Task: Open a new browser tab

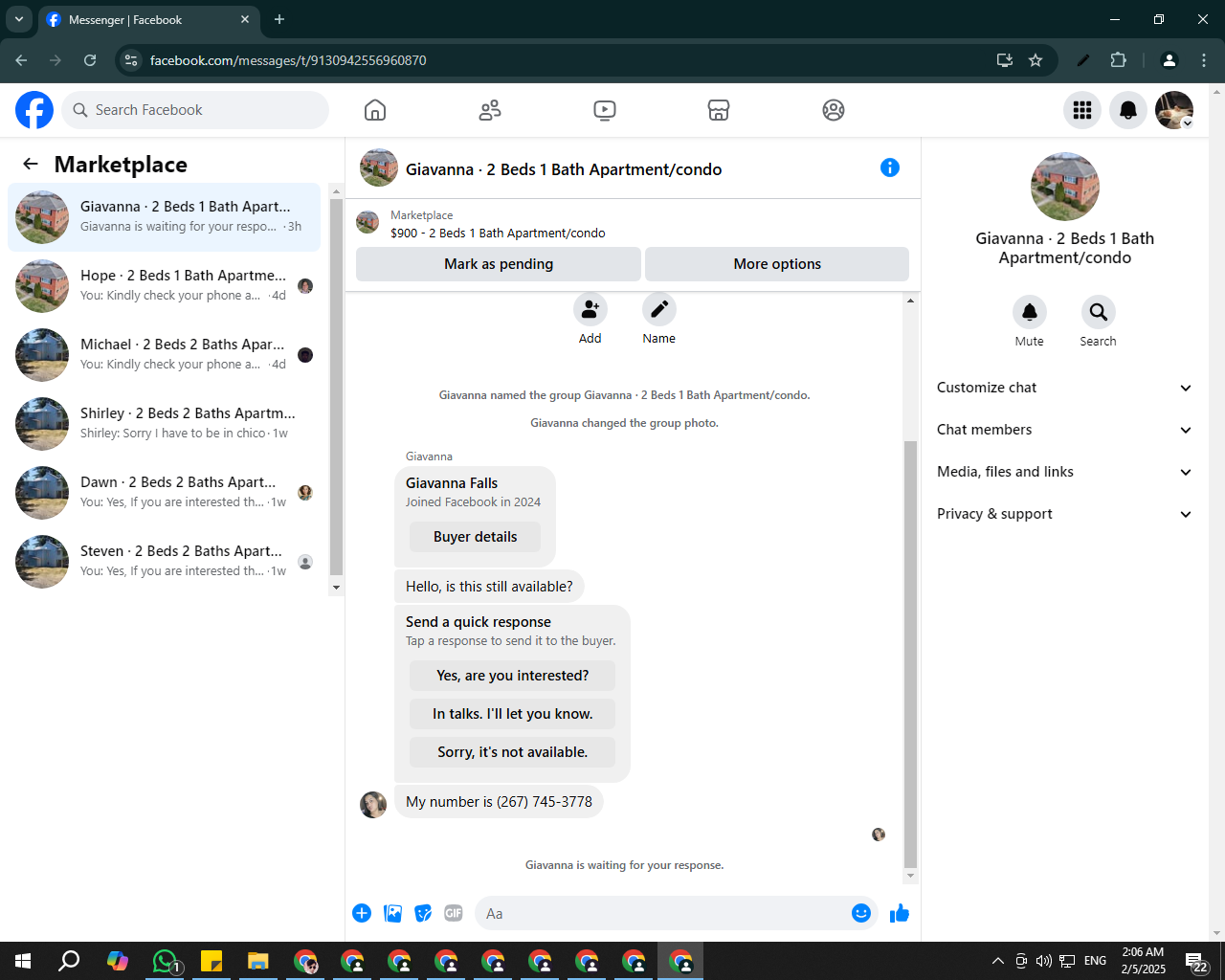Action: click(279, 19)
